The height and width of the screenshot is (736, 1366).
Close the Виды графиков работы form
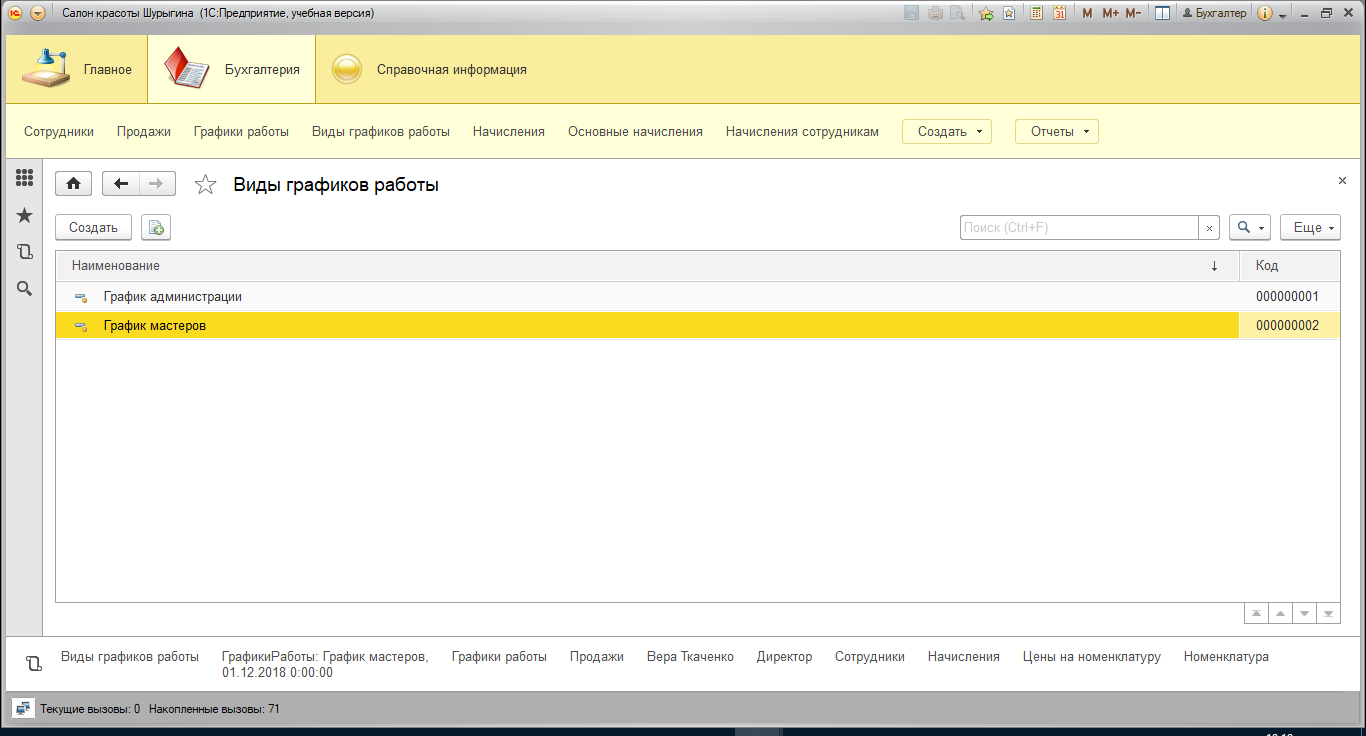[1342, 180]
